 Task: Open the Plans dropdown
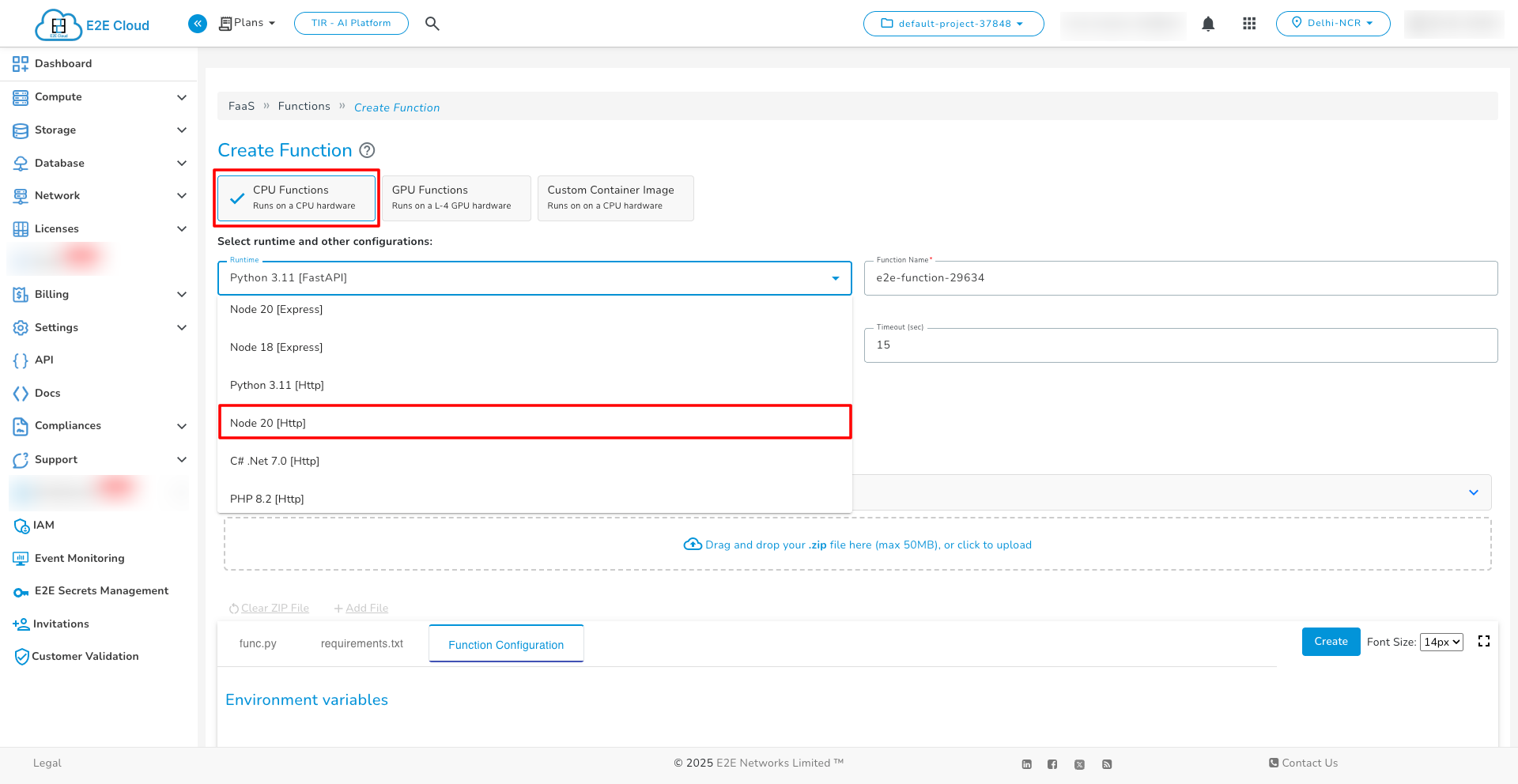[x=247, y=23]
